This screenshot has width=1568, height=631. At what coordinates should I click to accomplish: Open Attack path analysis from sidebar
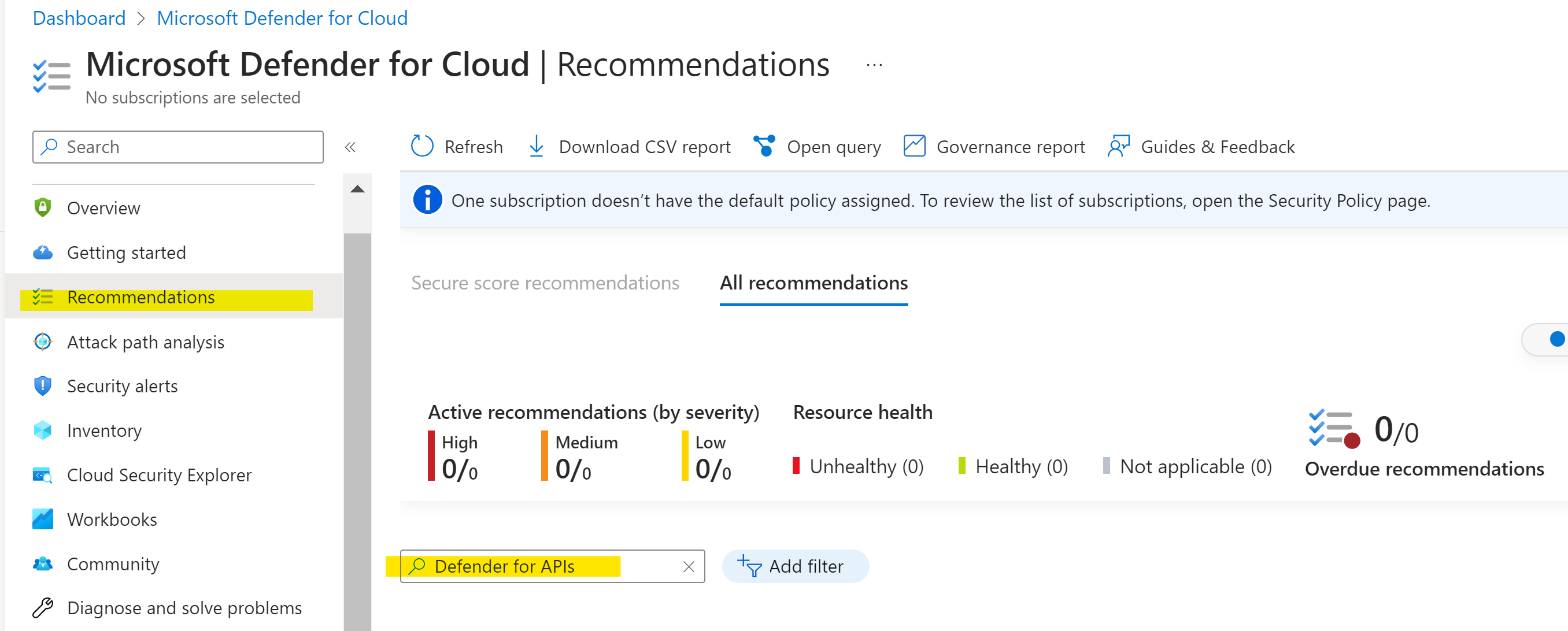click(146, 342)
